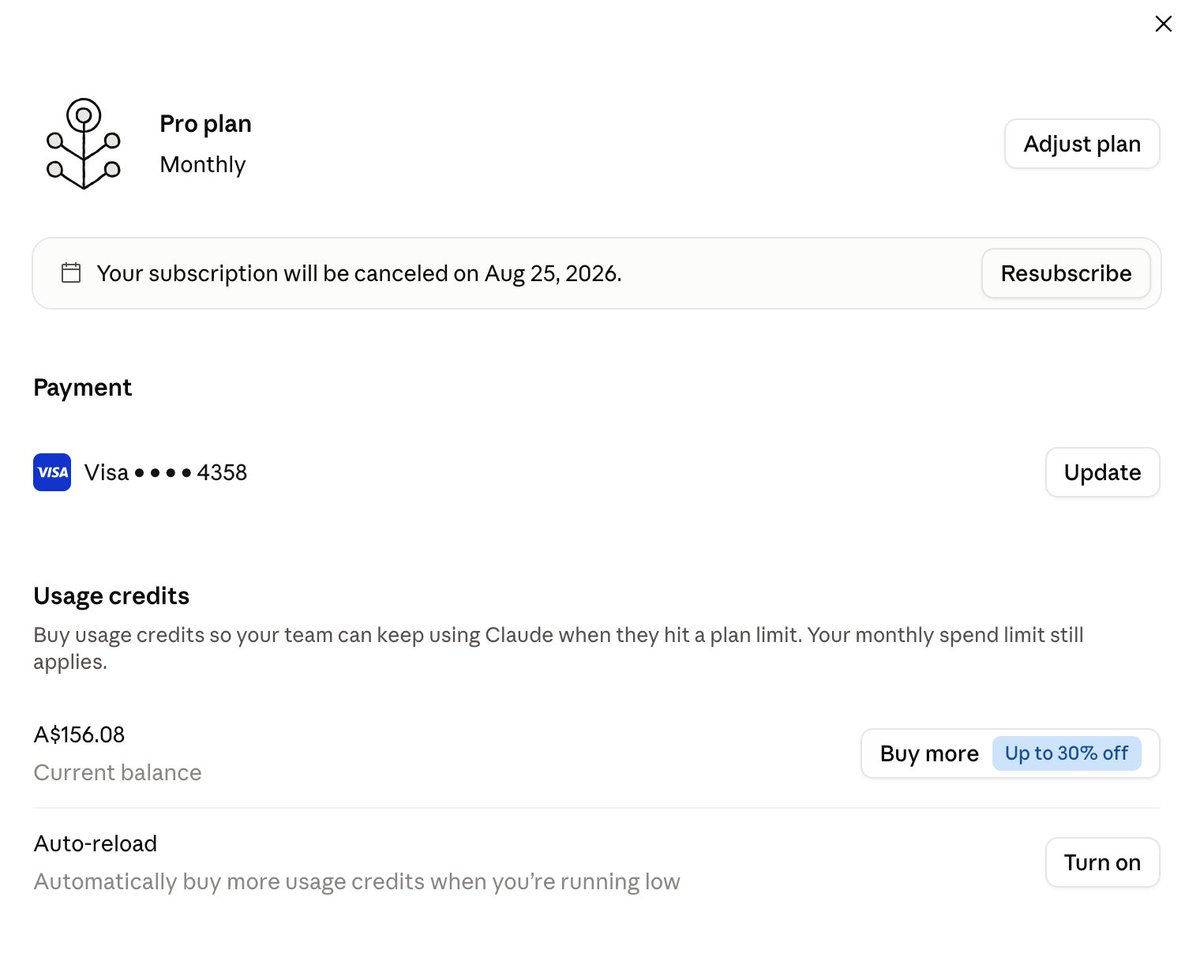Click the Payment section heading
1200x954 pixels.
pos(83,387)
